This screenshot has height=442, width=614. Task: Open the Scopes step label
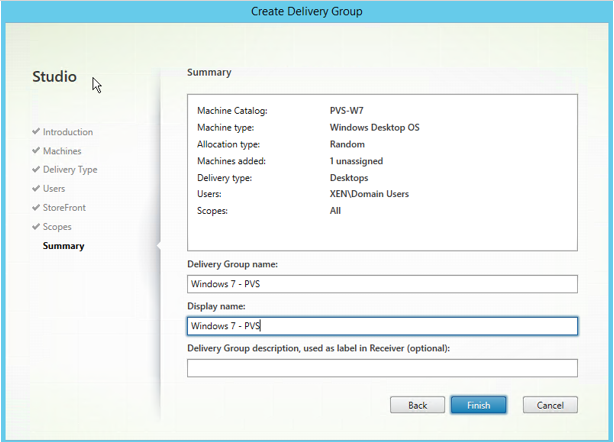(58, 227)
